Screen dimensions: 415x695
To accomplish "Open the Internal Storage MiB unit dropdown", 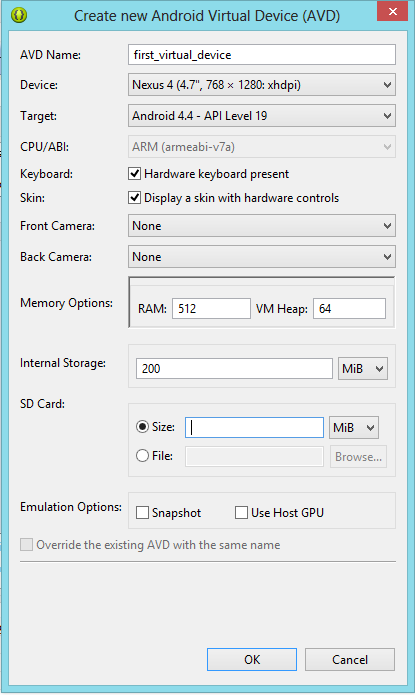I will (x=363, y=368).
